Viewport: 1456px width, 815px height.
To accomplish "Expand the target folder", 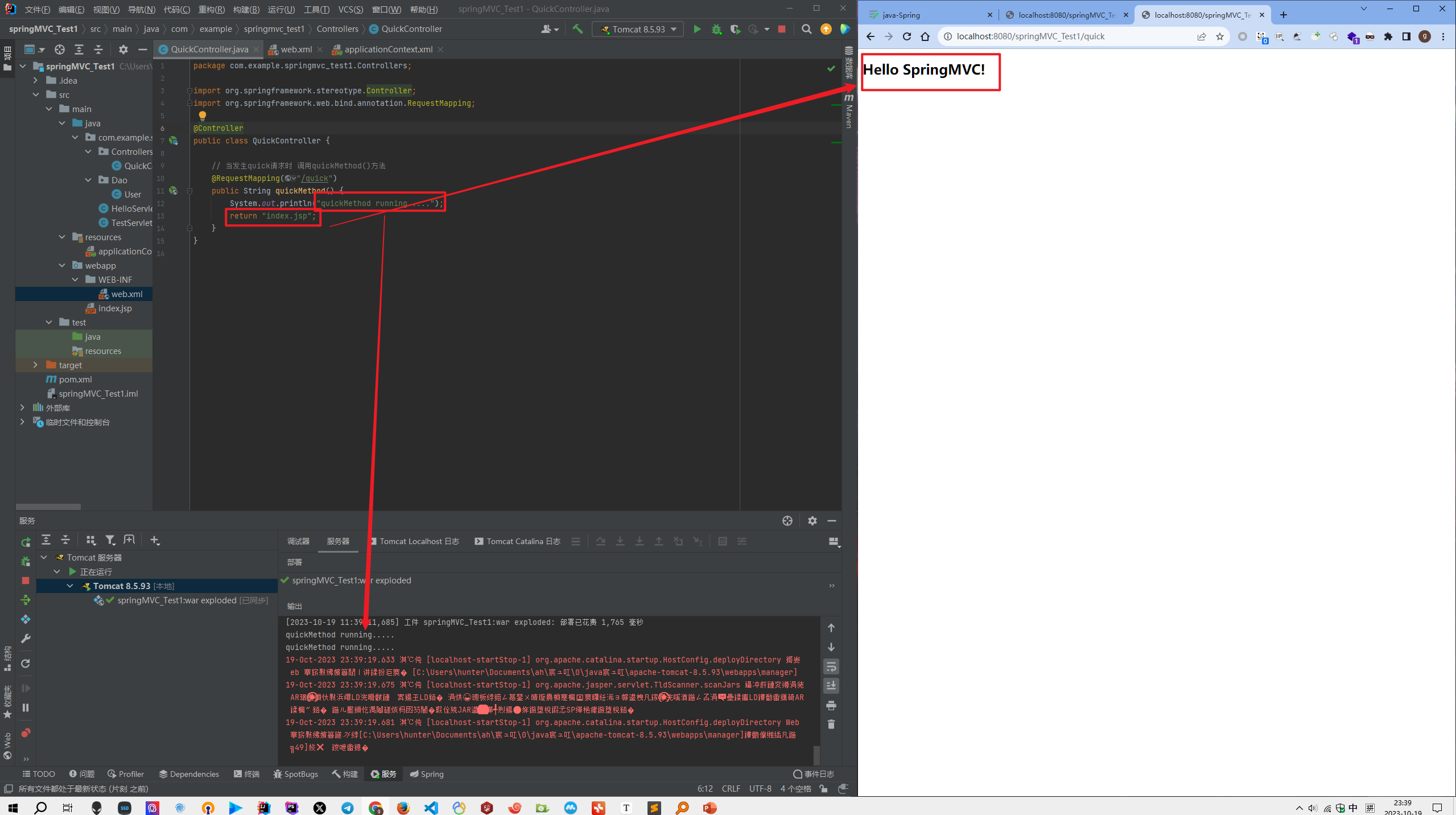I will click(x=35, y=365).
